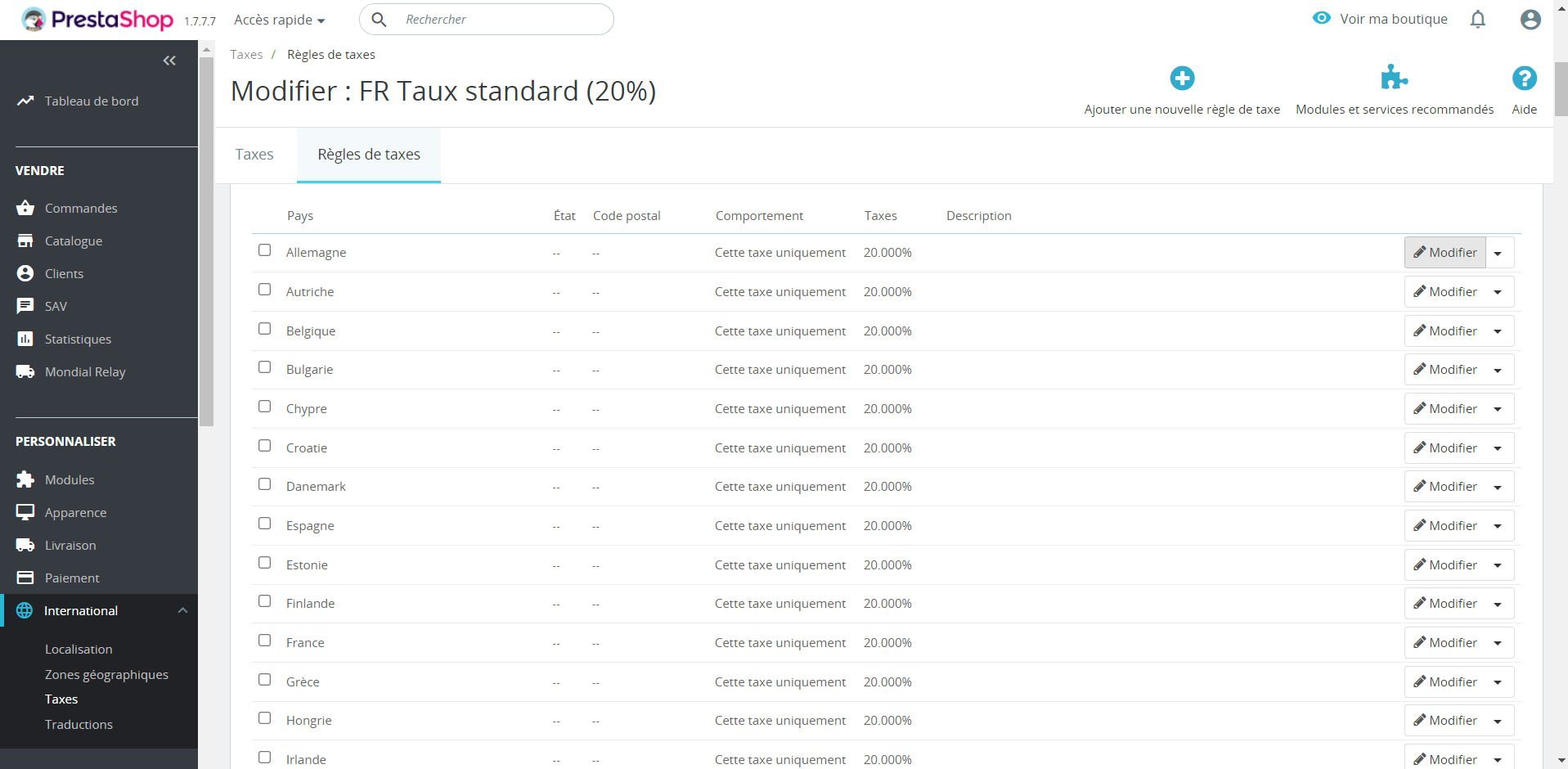Image resolution: width=1568 pixels, height=769 pixels.
Task: Collapse the sidebar with double-chevron icon
Action: [169, 61]
